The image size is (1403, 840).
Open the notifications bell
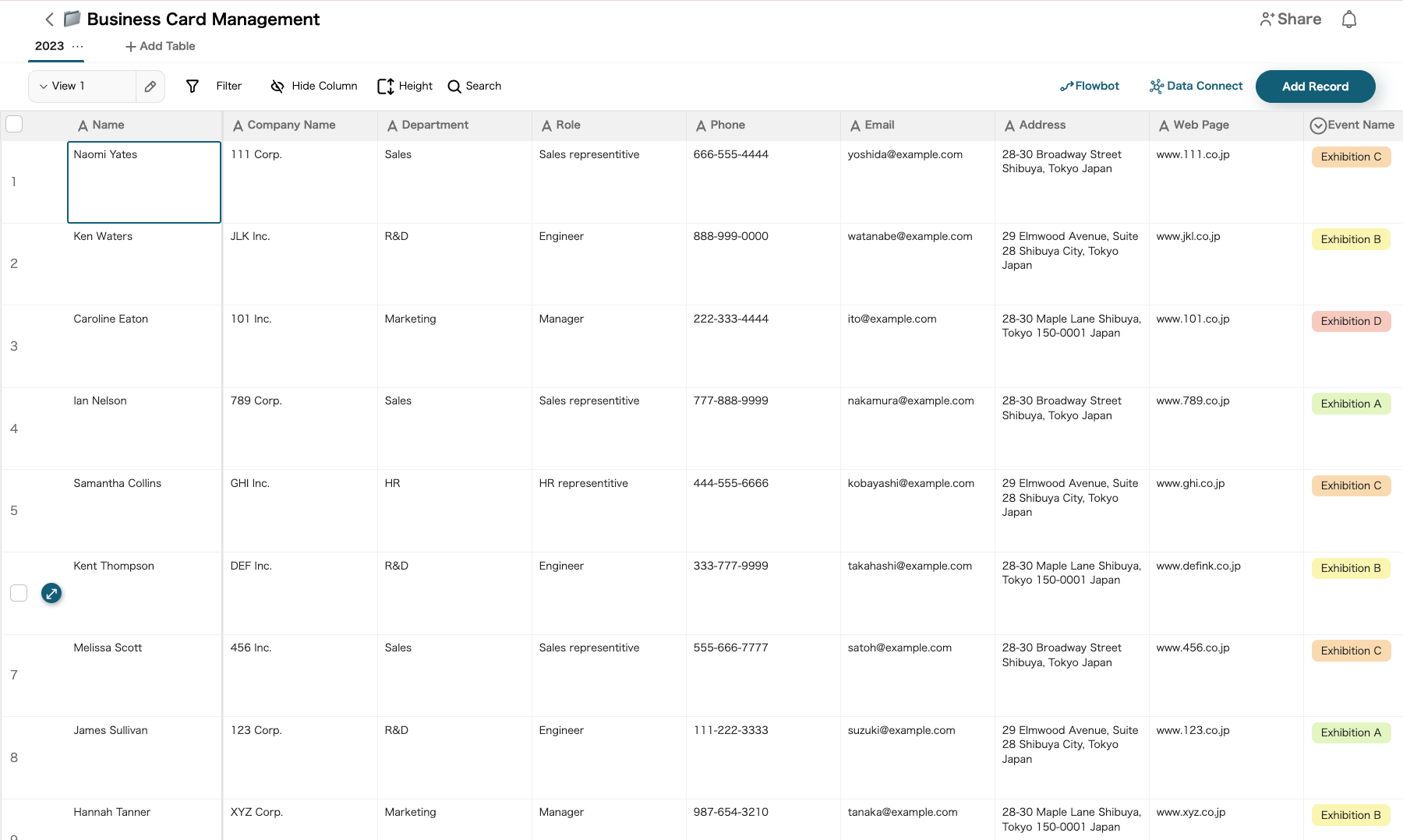tap(1348, 19)
